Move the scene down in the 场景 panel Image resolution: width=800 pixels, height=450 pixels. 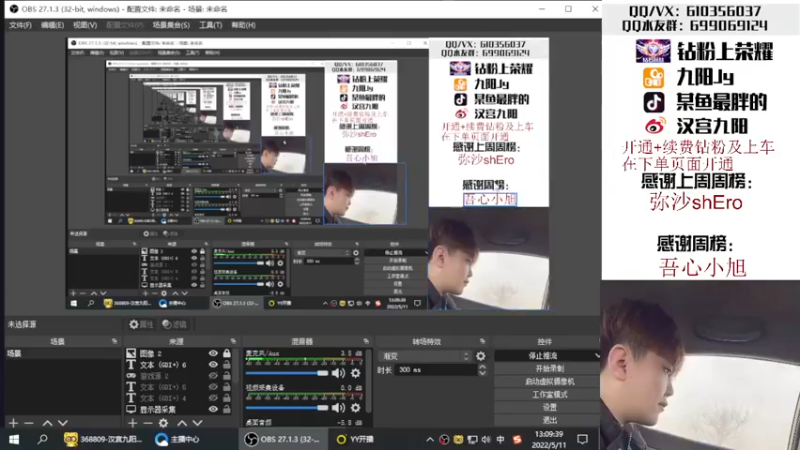(62, 423)
